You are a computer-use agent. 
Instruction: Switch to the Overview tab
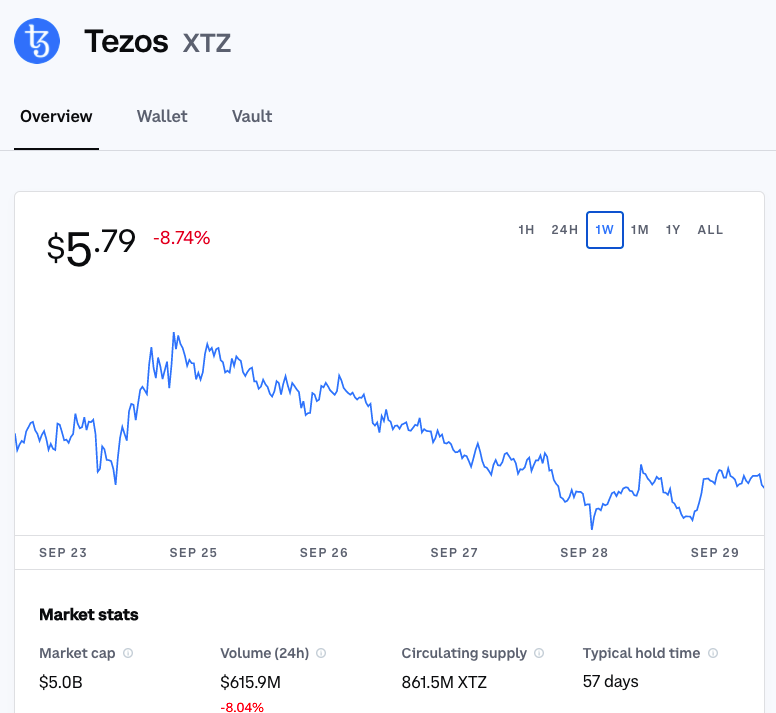56,116
